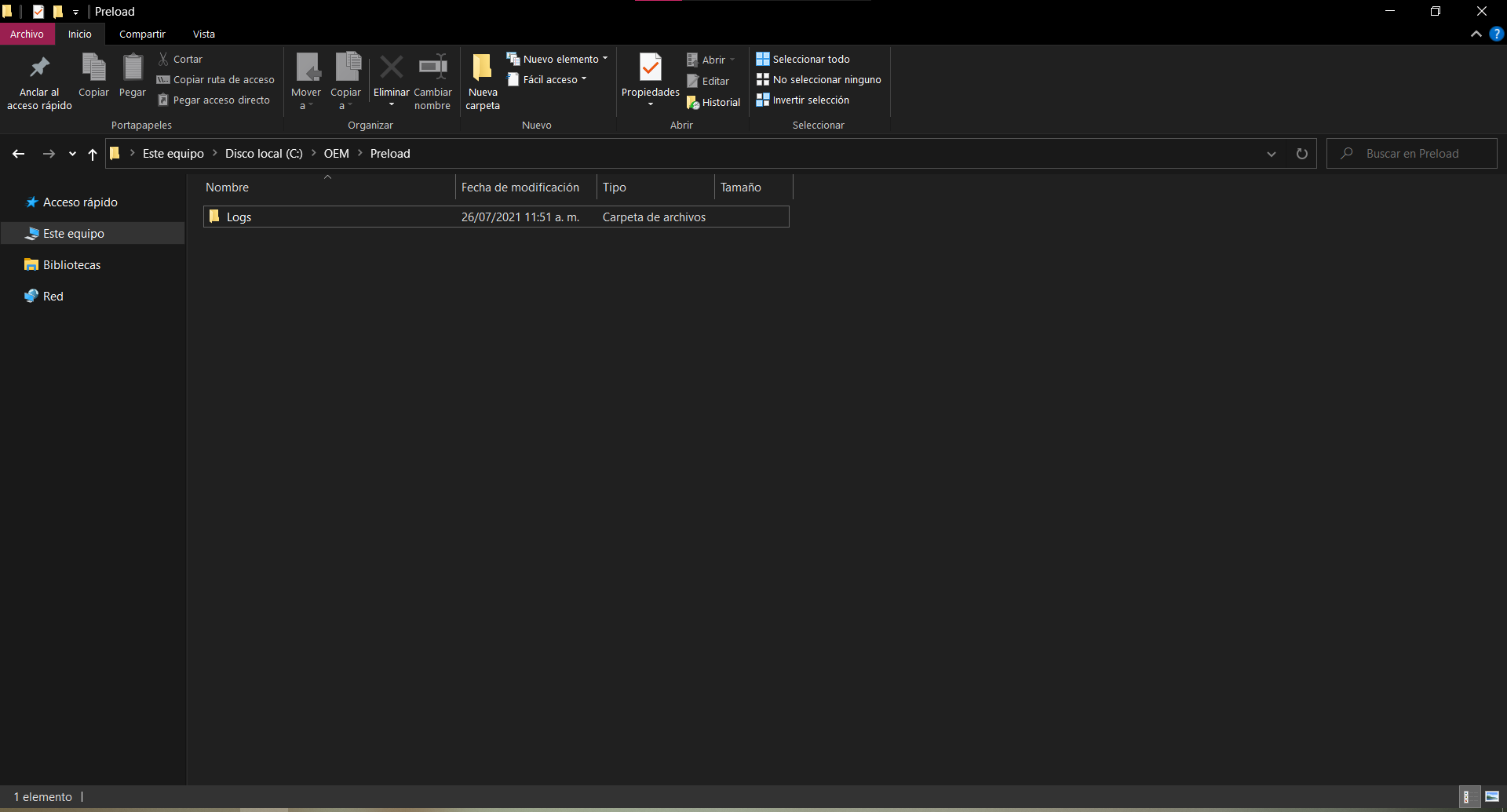Click Este equipo in the address bar

pyautogui.click(x=173, y=154)
